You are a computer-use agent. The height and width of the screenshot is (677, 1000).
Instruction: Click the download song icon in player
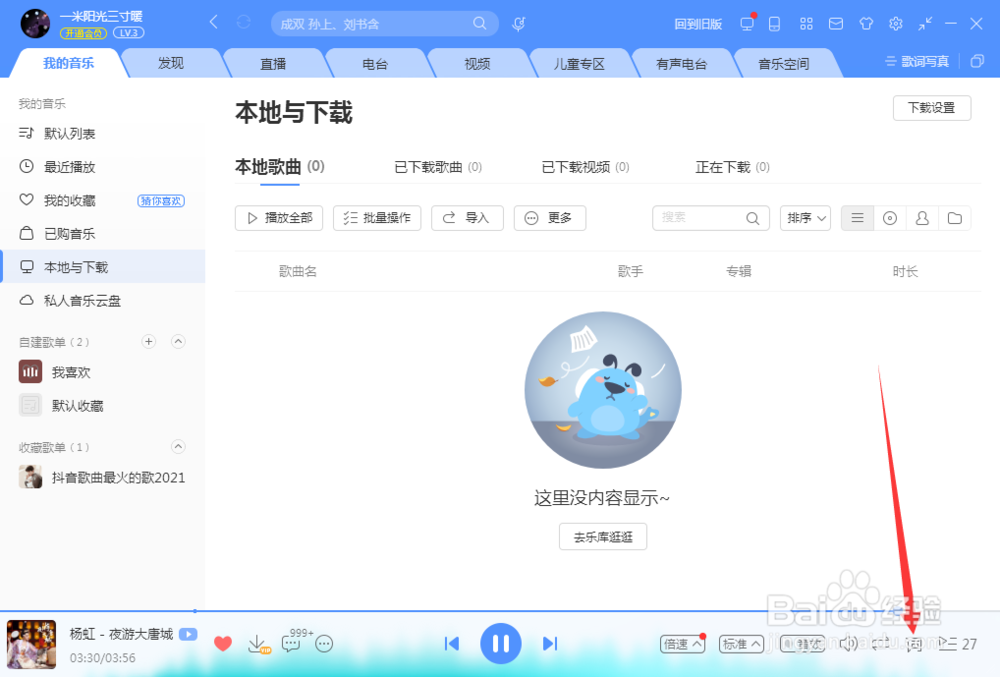[x=258, y=644]
